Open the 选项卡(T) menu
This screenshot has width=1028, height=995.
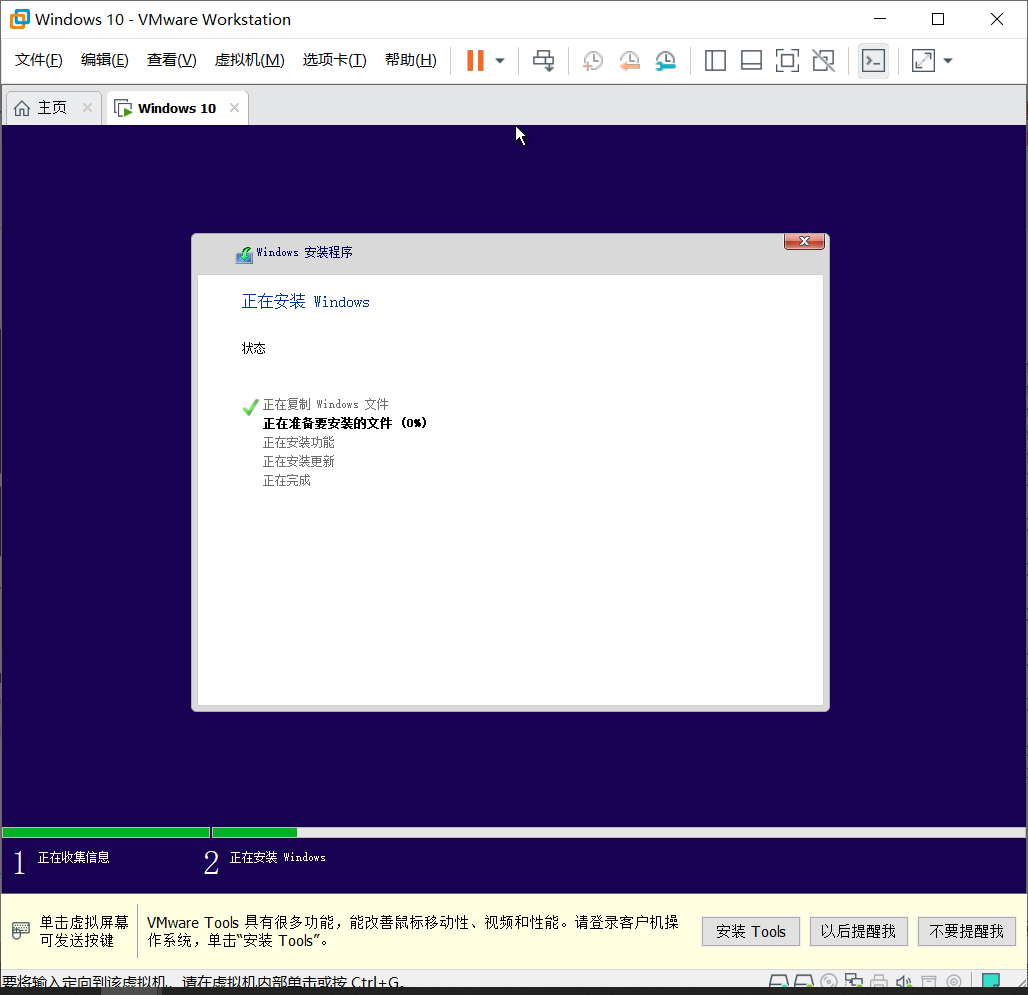pyautogui.click(x=334, y=60)
